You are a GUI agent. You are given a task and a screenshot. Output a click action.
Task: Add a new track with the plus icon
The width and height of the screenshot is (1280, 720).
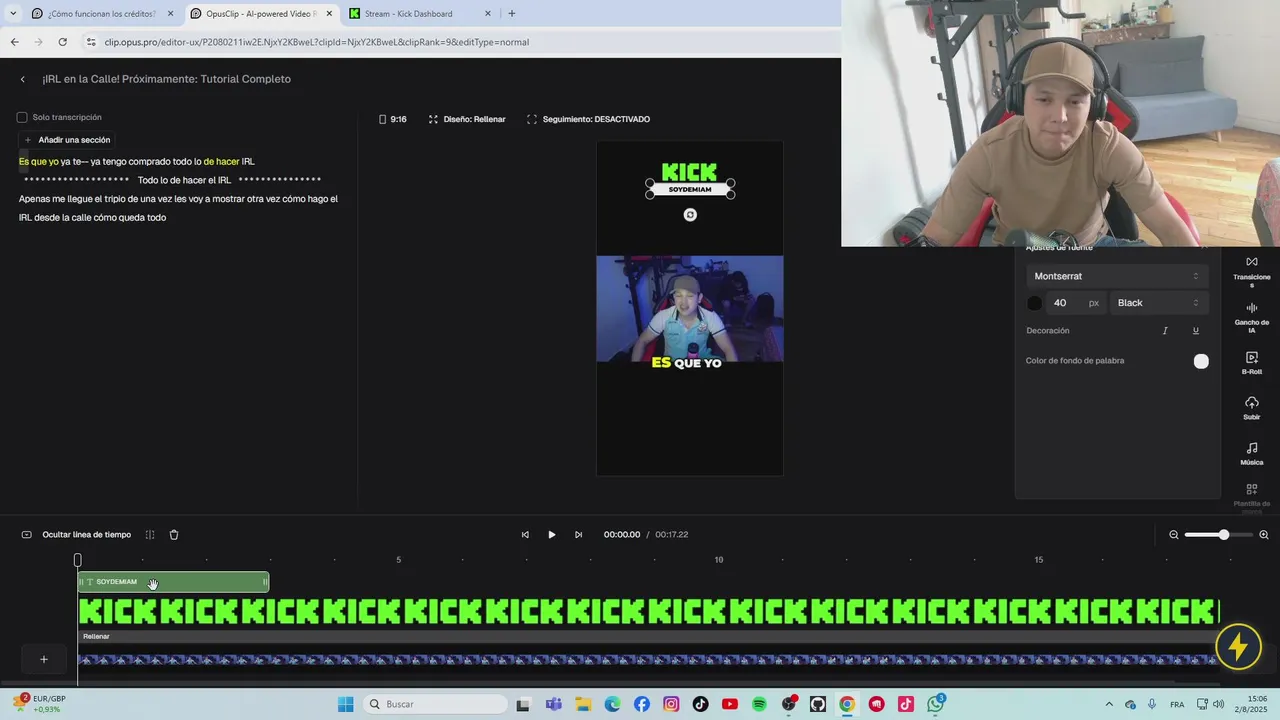pyautogui.click(x=43, y=659)
